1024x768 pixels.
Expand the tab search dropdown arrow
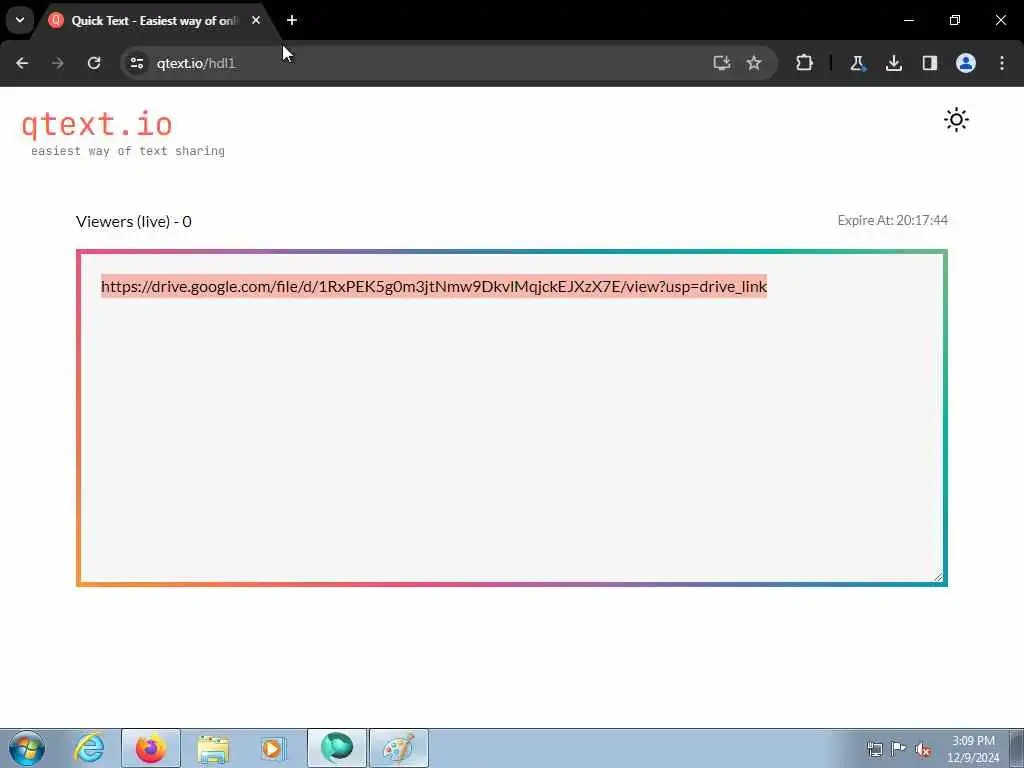[x=20, y=20]
